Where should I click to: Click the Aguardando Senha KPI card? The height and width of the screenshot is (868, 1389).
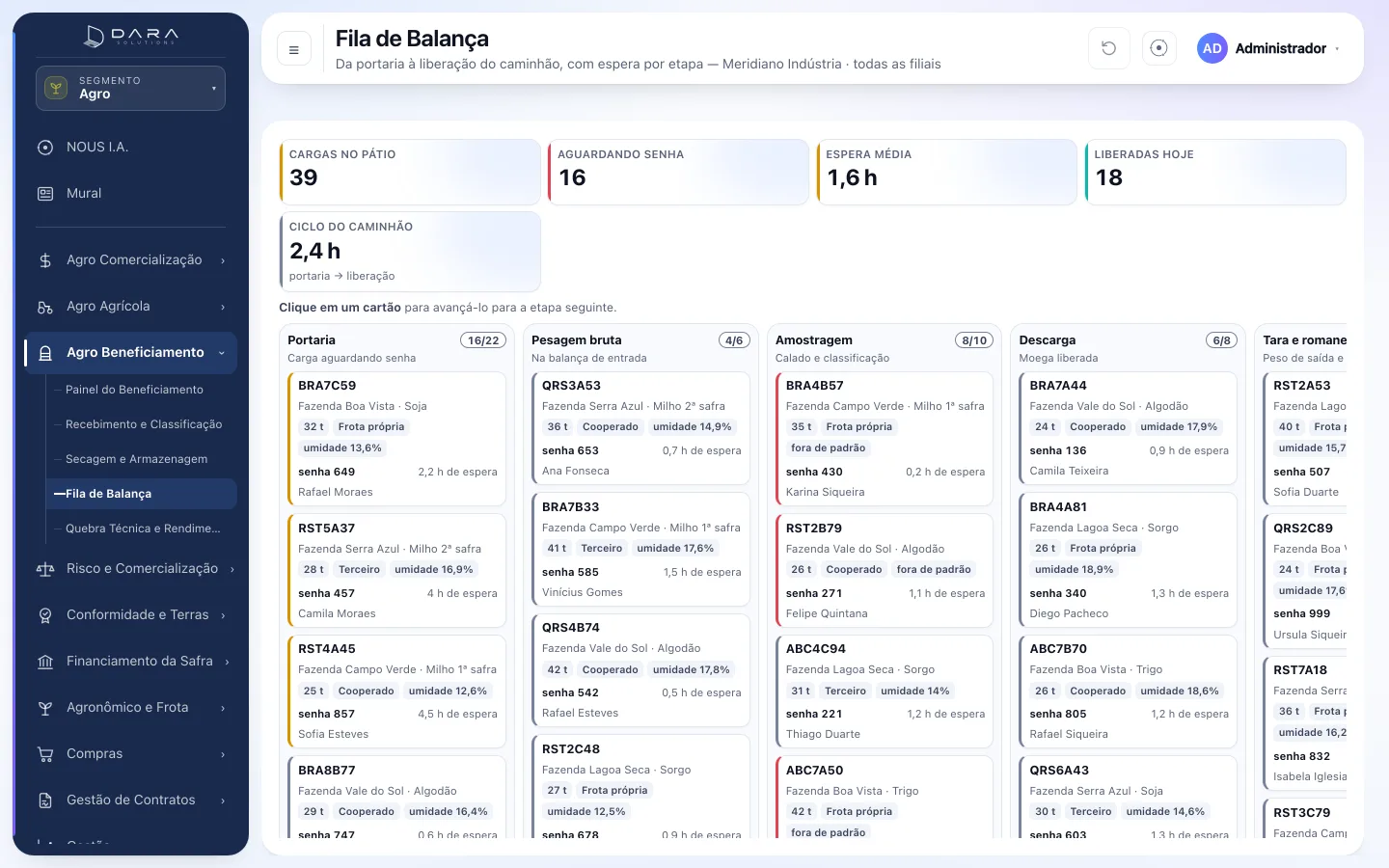point(678,173)
